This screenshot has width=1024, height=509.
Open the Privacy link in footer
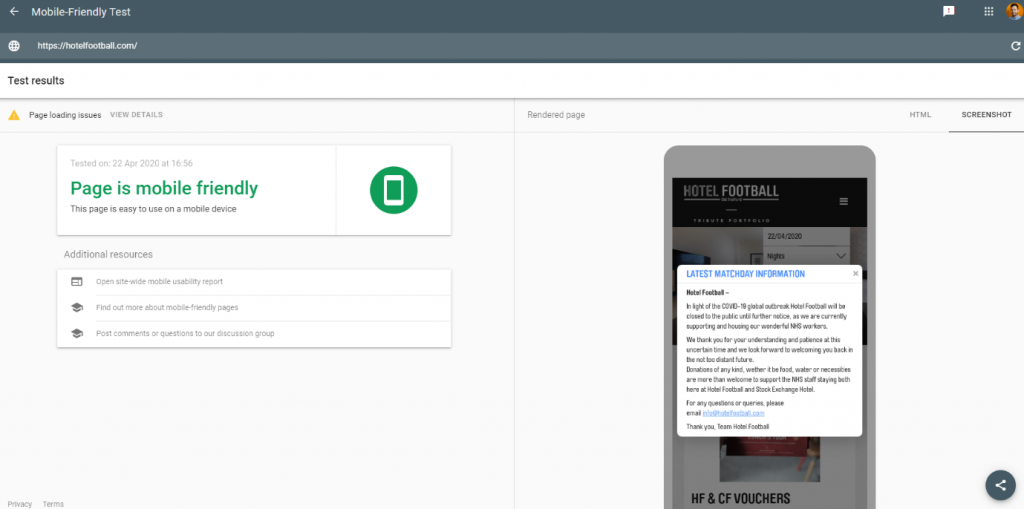coord(19,504)
